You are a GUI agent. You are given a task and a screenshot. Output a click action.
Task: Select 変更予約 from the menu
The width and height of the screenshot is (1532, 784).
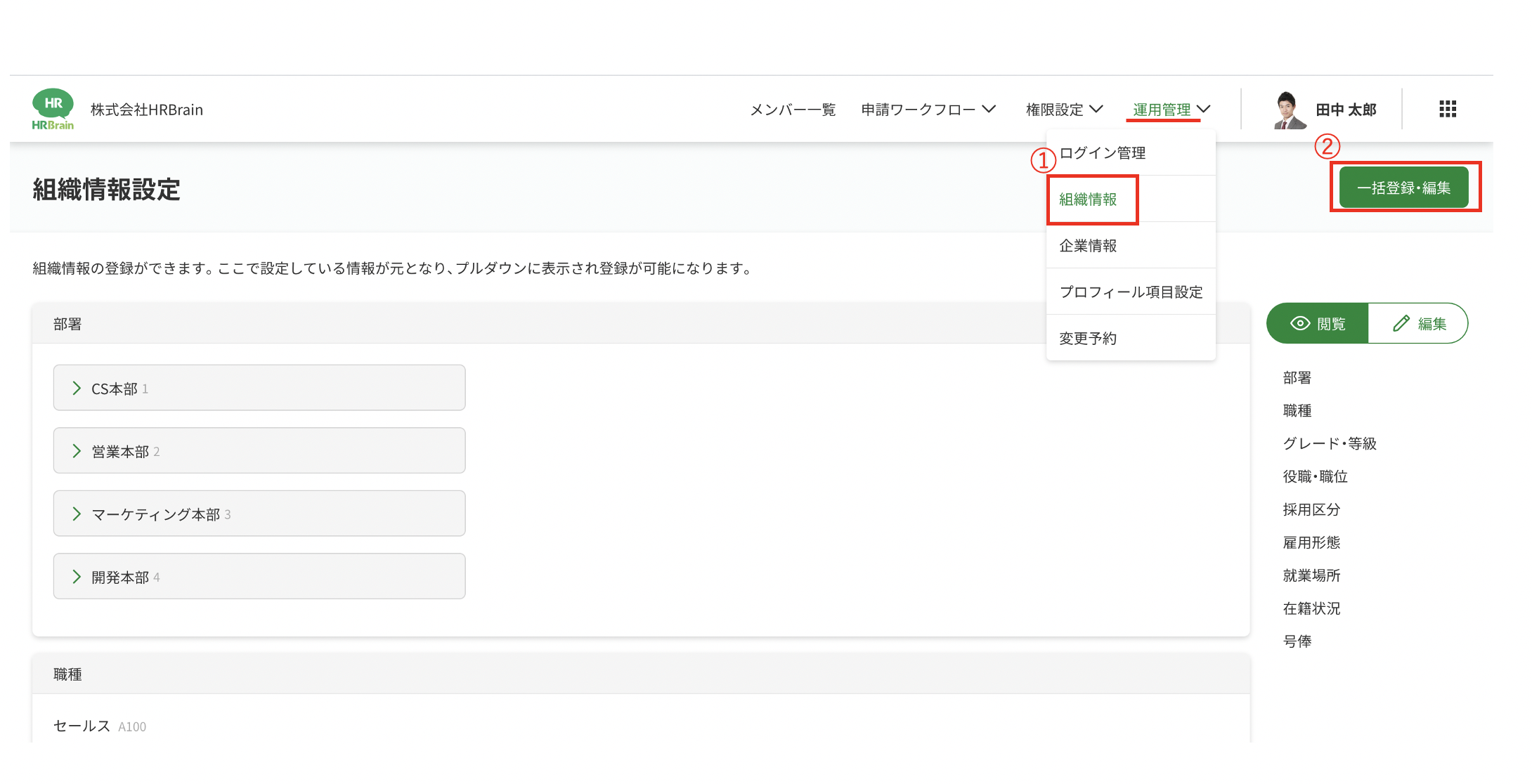[x=1131, y=339]
